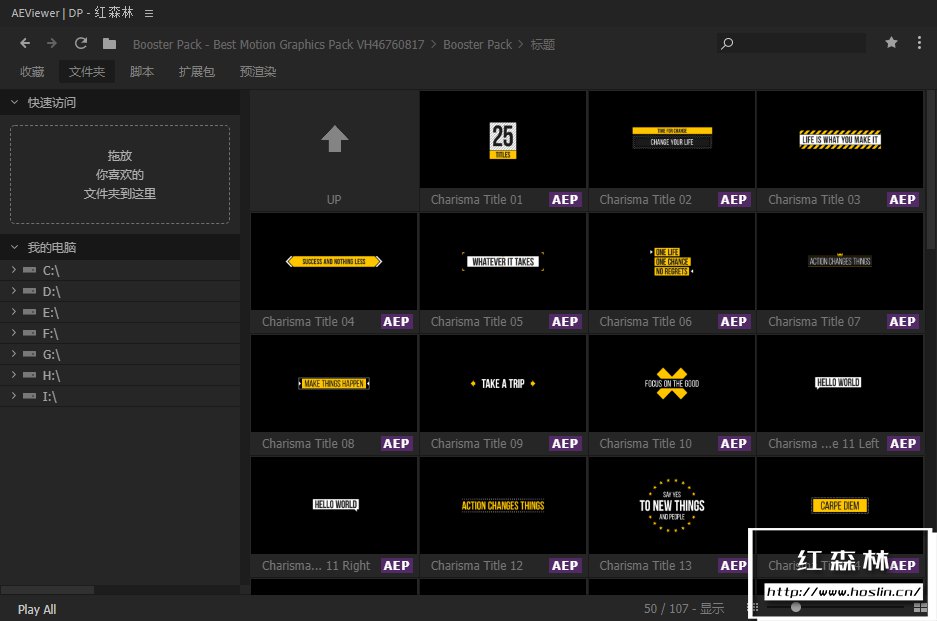Open the Booster Pack - Best Motion Graphics Pack breadcrumb
The image size is (937, 621).
[x=278, y=44]
